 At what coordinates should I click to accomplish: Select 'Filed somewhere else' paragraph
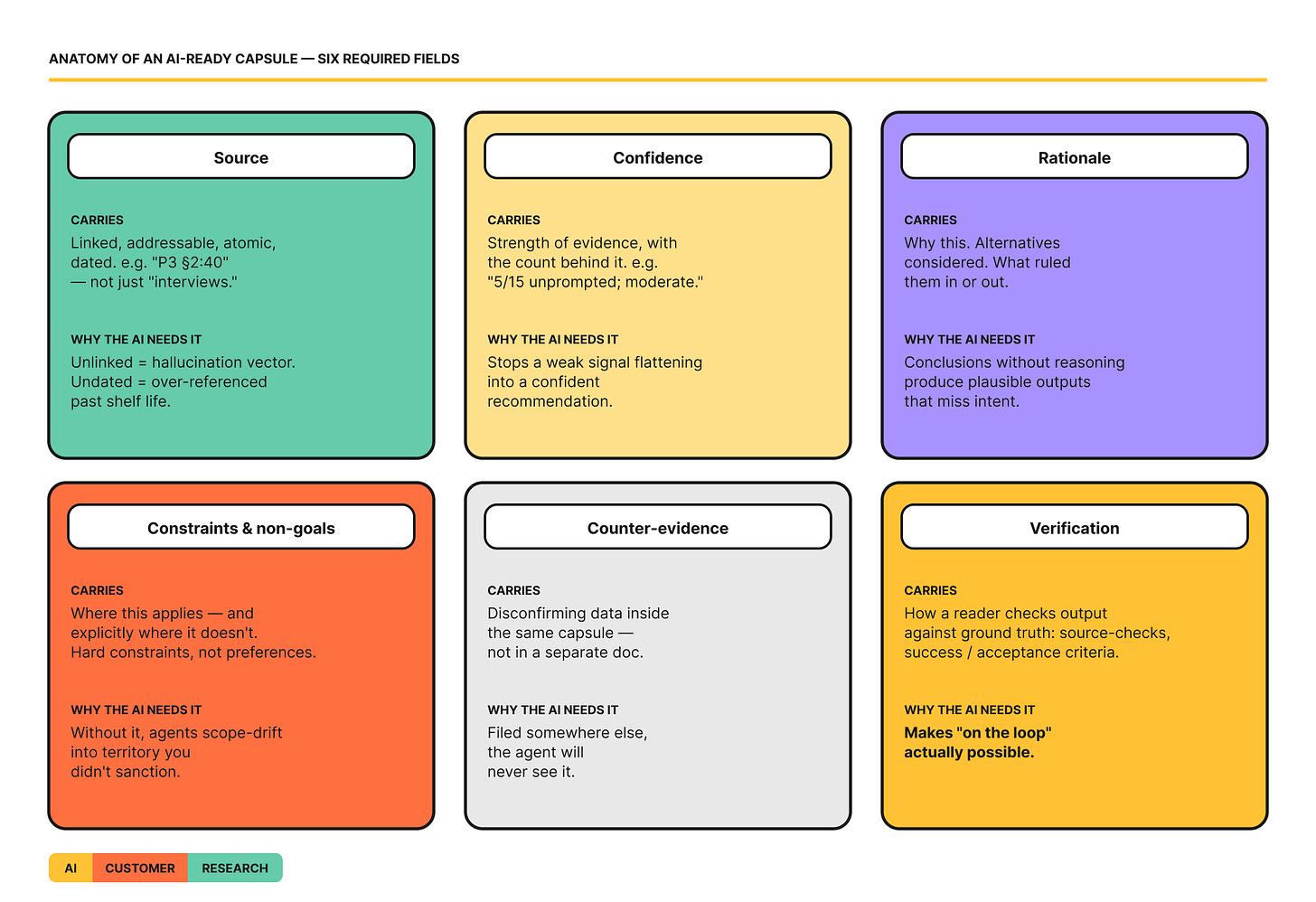pyautogui.click(x=568, y=752)
